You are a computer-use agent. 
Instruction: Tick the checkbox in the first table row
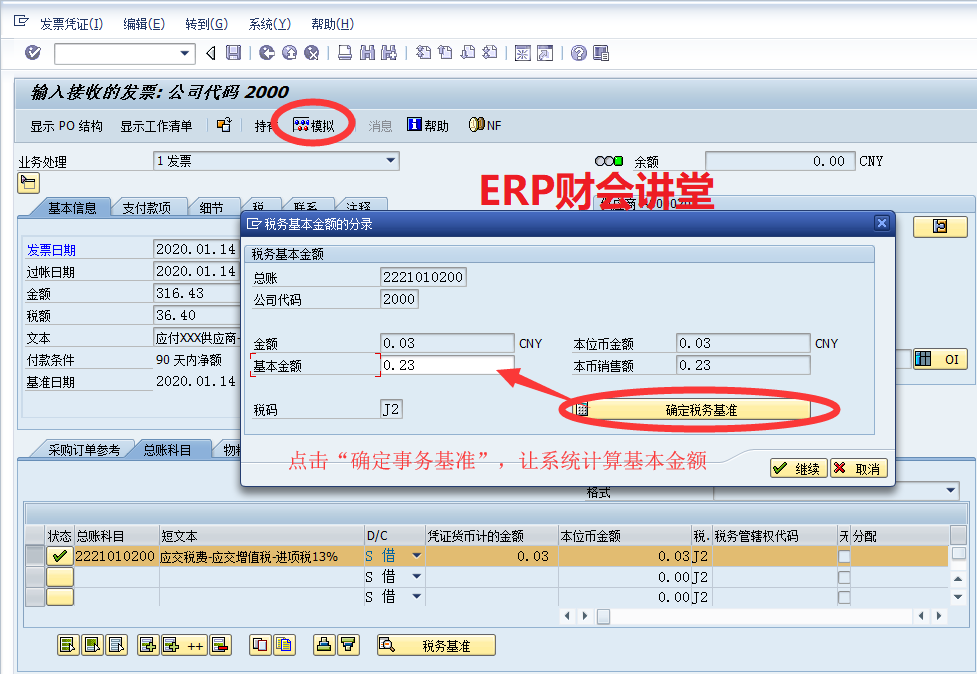coord(845,556)
